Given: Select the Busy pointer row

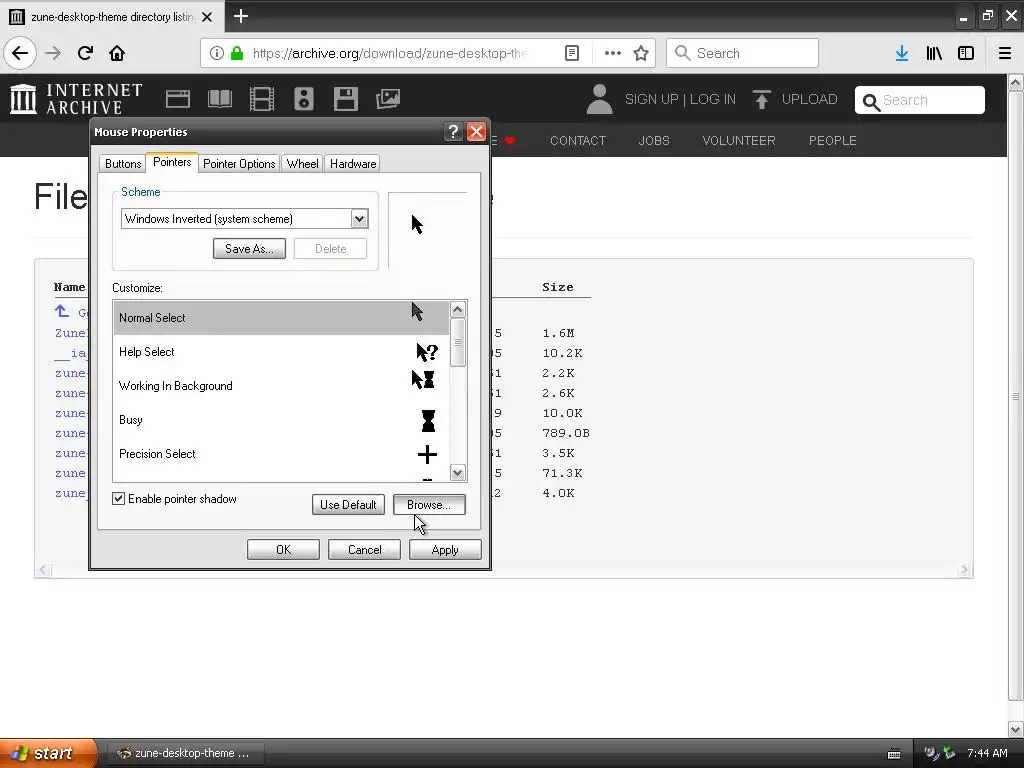Looking at the screenshot, I should tap(281, 420).
